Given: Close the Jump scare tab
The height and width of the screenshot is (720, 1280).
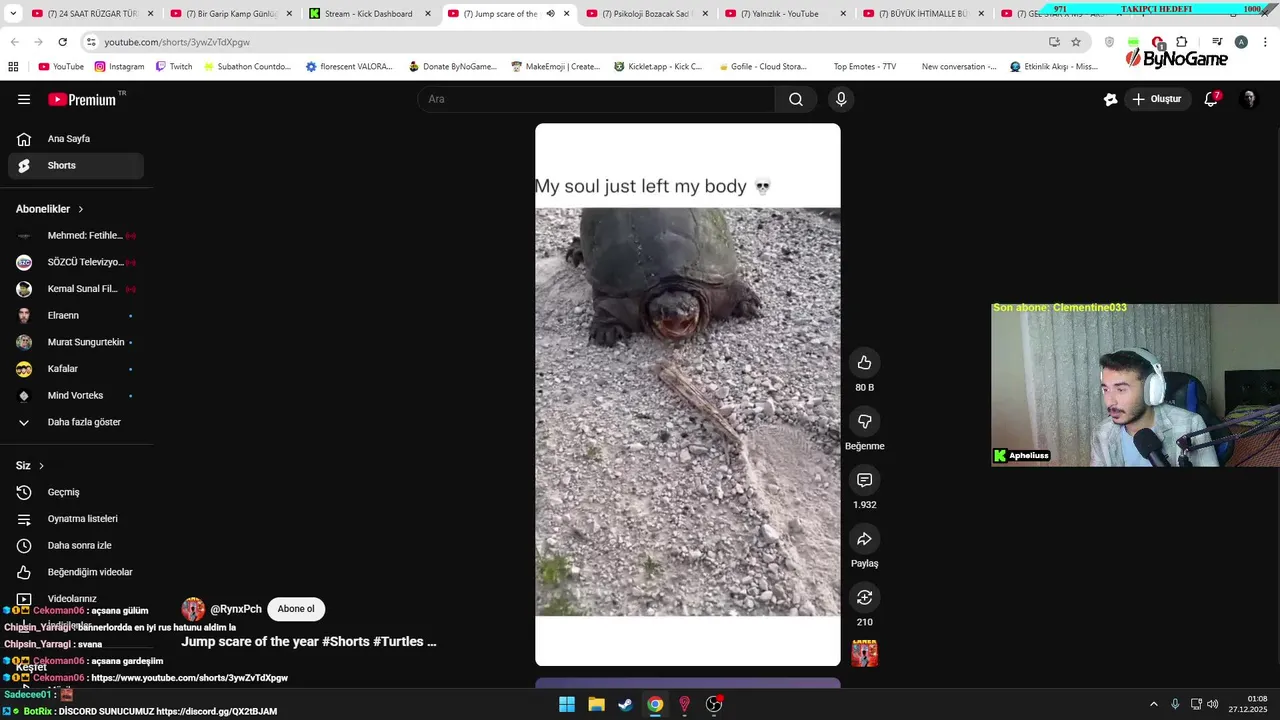Looking at the screenshot, I should (x=566, y=14).
